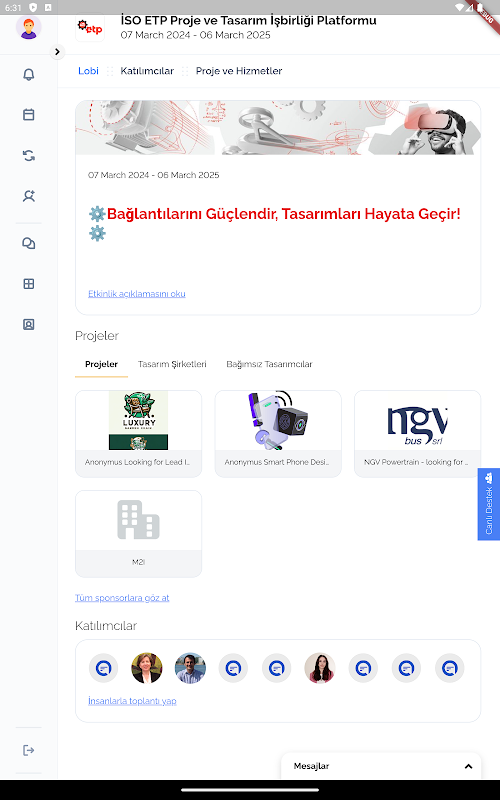Image resolution: width=500 pixels, height=800 pixels.
Task: Click the 'Tüm sponsorlara göz at' link
Action: (x=122, y=598)
